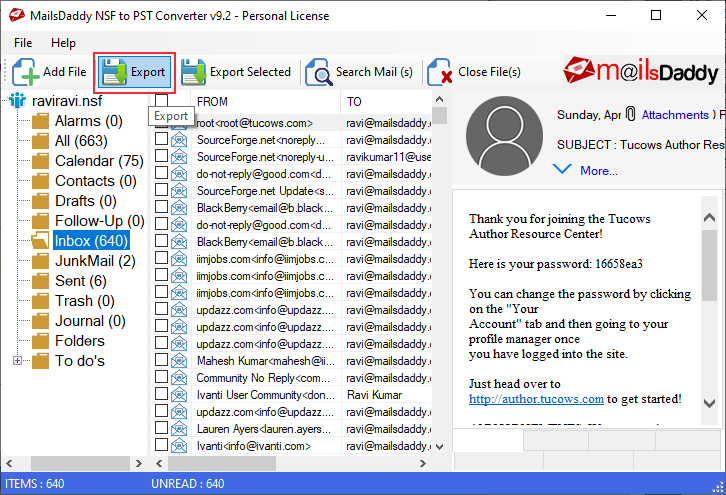Expand header details with More... chevron
The image size is (726, 495).
point(562,169)
